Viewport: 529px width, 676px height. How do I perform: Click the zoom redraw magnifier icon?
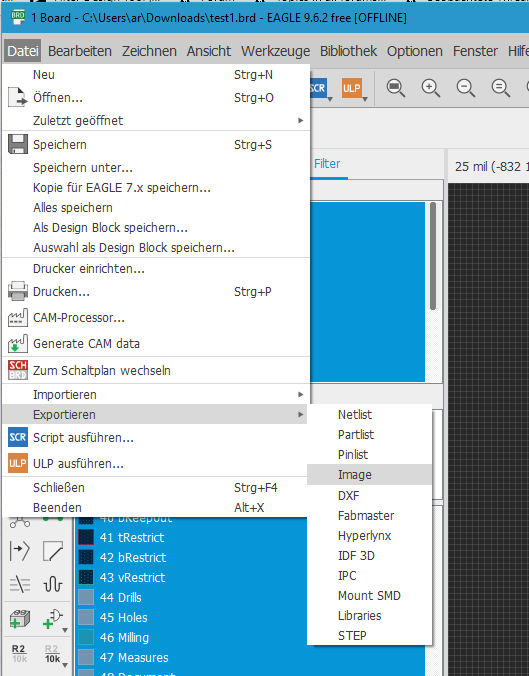501,88
